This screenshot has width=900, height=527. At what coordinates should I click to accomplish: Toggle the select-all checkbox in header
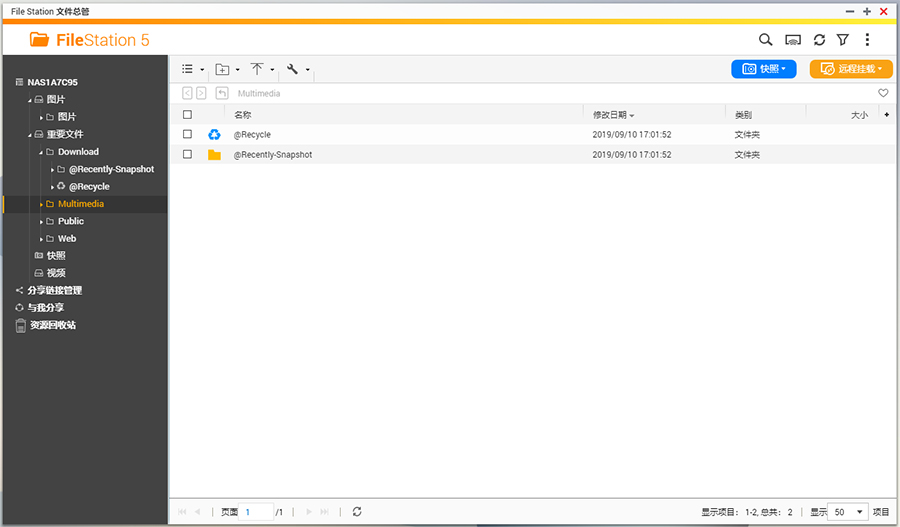187,114
